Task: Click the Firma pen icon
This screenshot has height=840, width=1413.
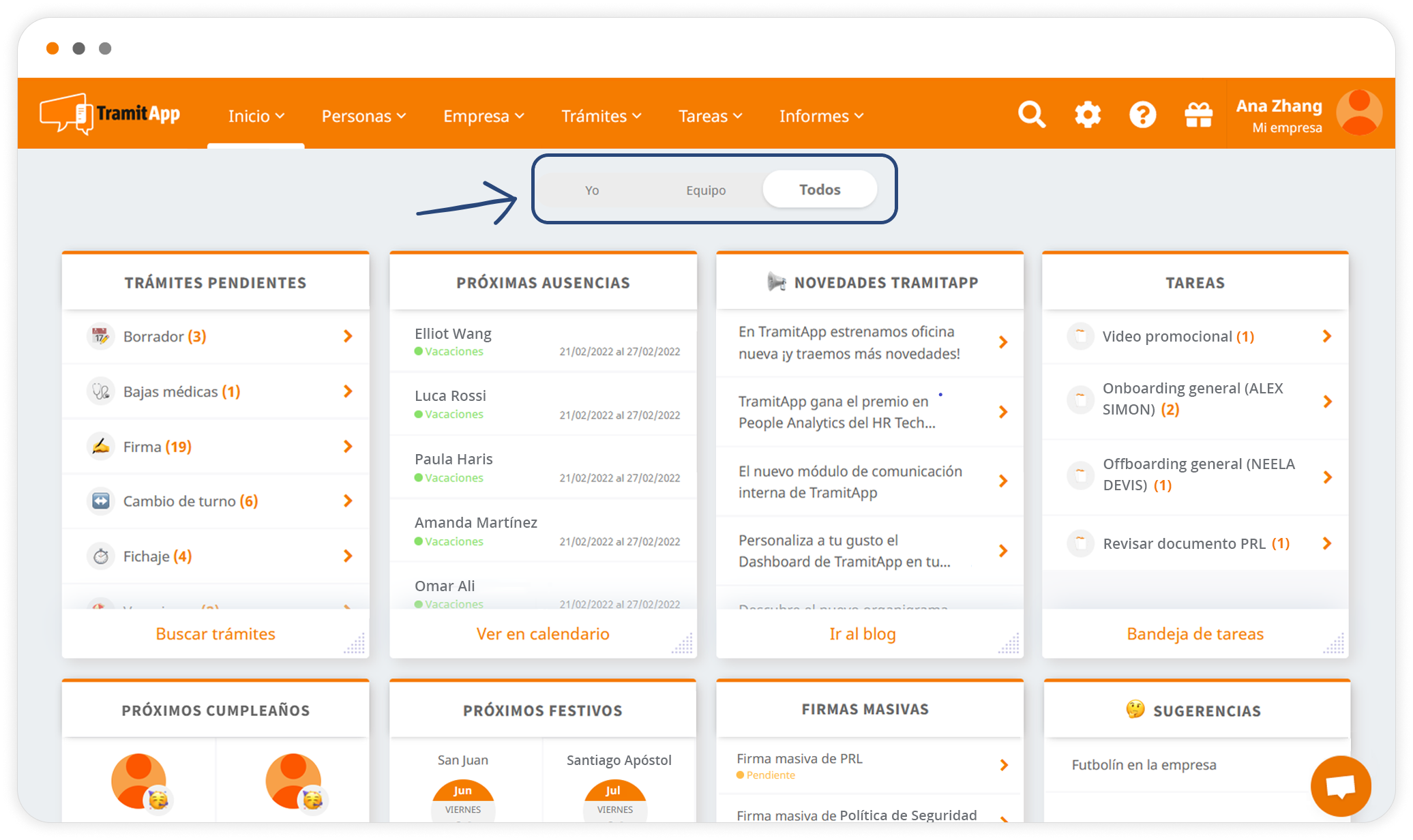Action: click(x=101, y=447)
